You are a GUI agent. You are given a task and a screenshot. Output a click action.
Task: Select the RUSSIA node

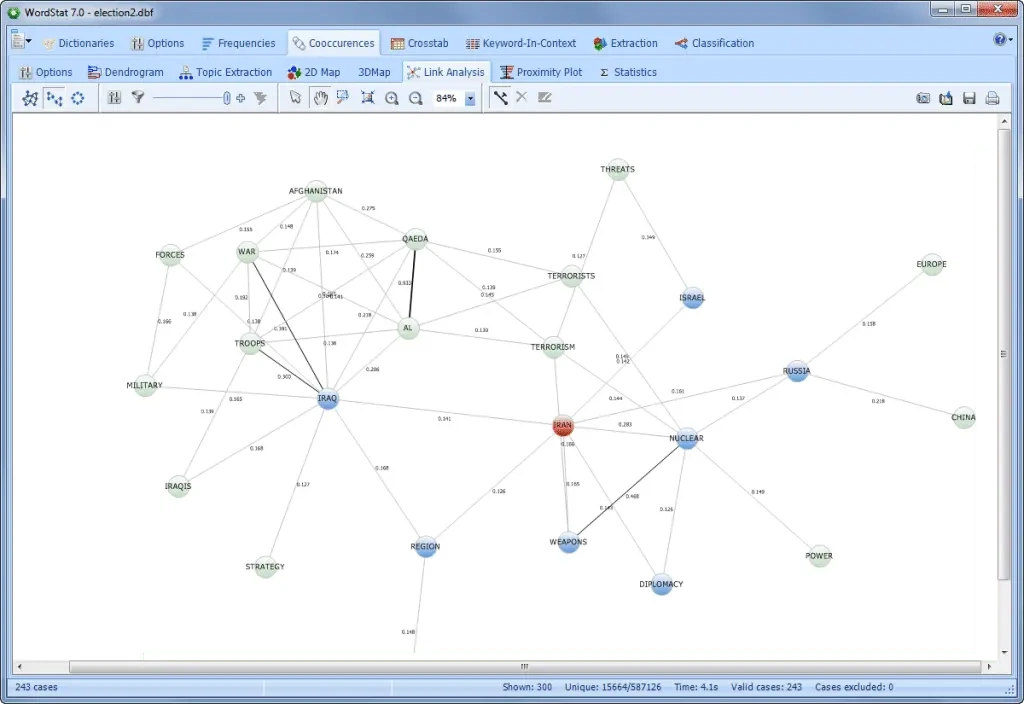click(x=797, y=371)
